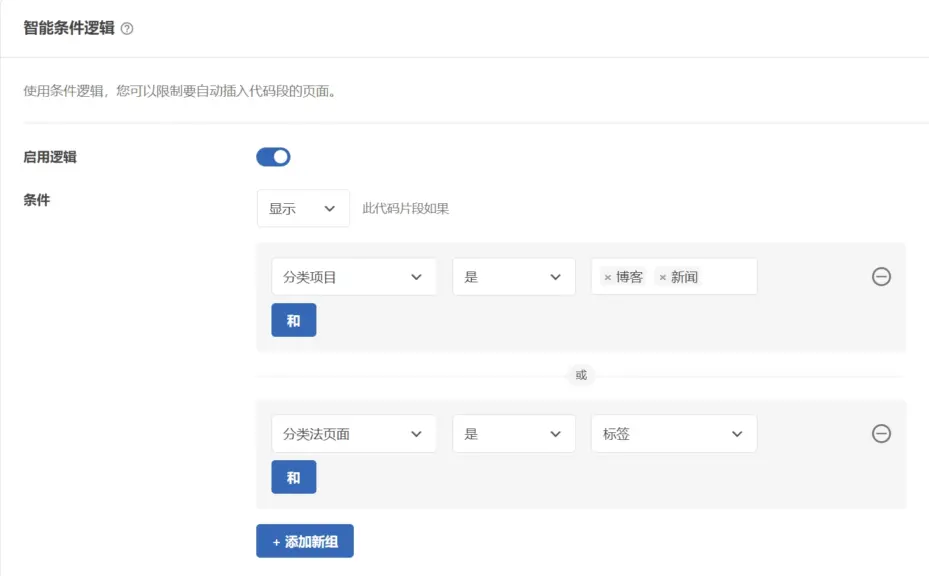Click the 和 button in the second group

[x=293, y=477]
